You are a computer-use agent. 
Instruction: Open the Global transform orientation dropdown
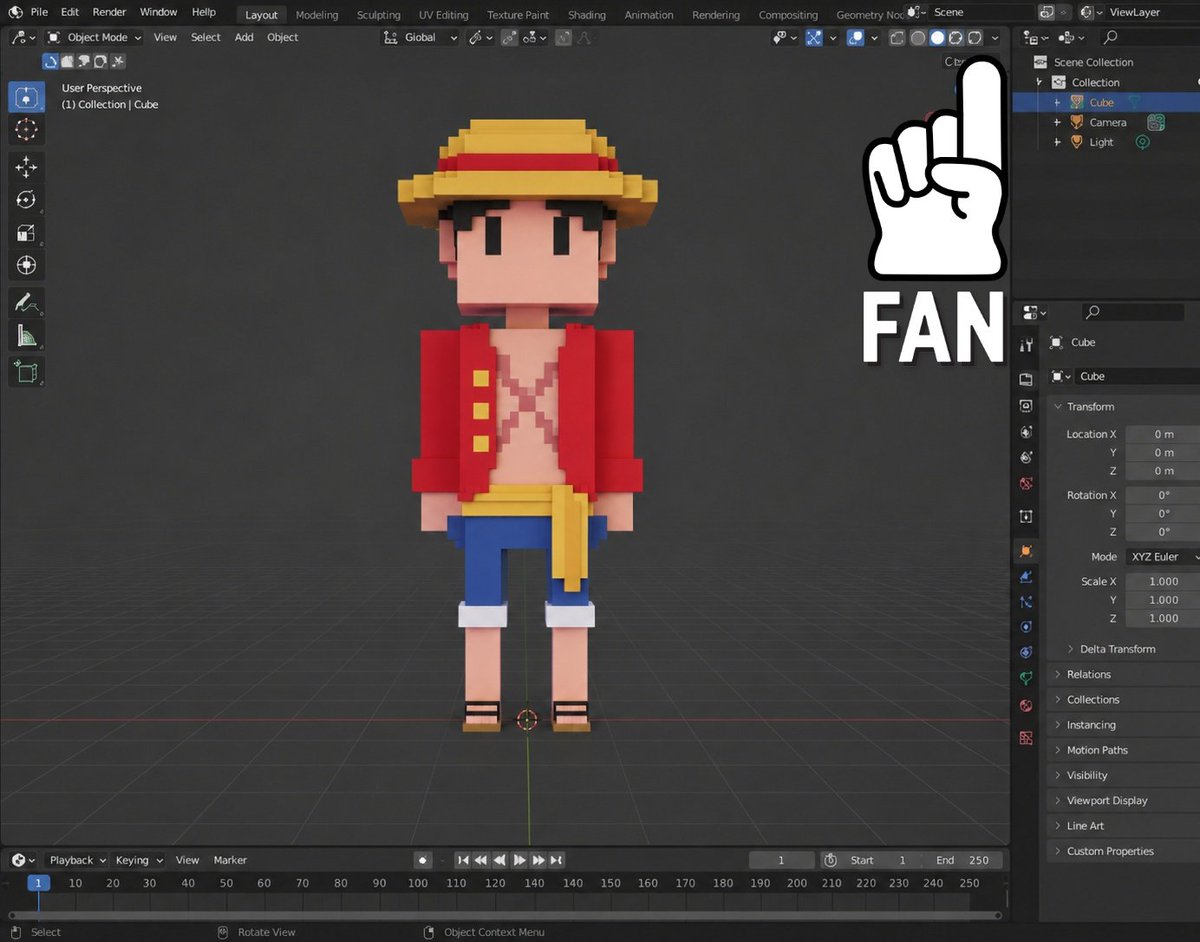point(421,38)
